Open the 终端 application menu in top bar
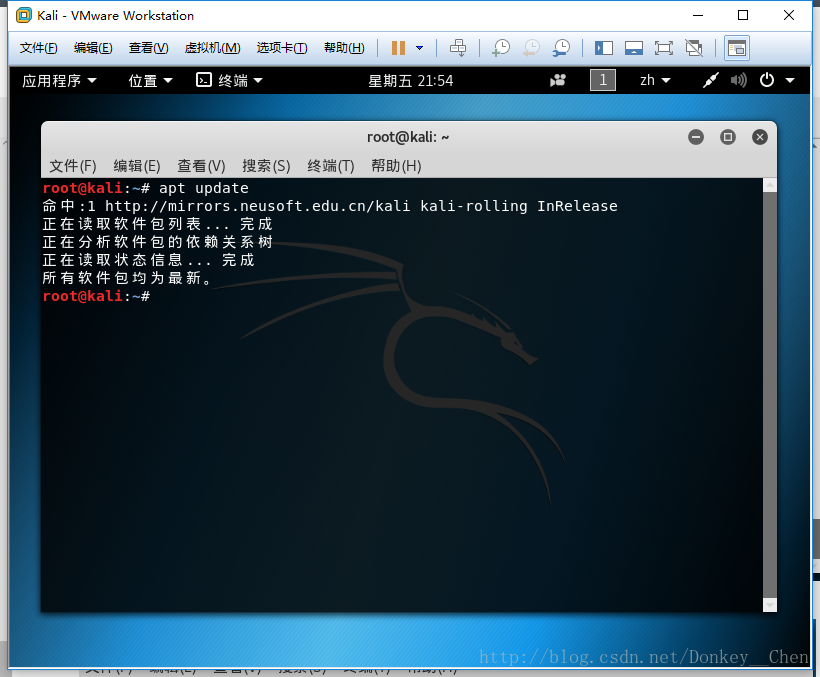This screenshot has height=677, width=820. tap(229, 81)
